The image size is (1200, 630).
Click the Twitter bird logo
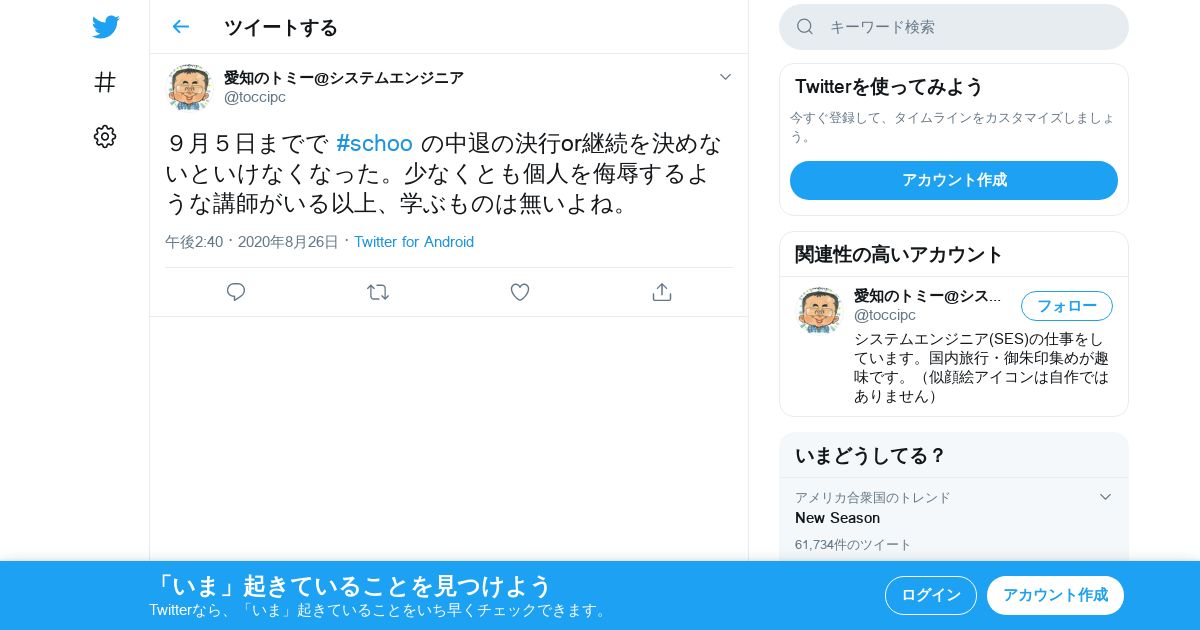coord(105,27)
